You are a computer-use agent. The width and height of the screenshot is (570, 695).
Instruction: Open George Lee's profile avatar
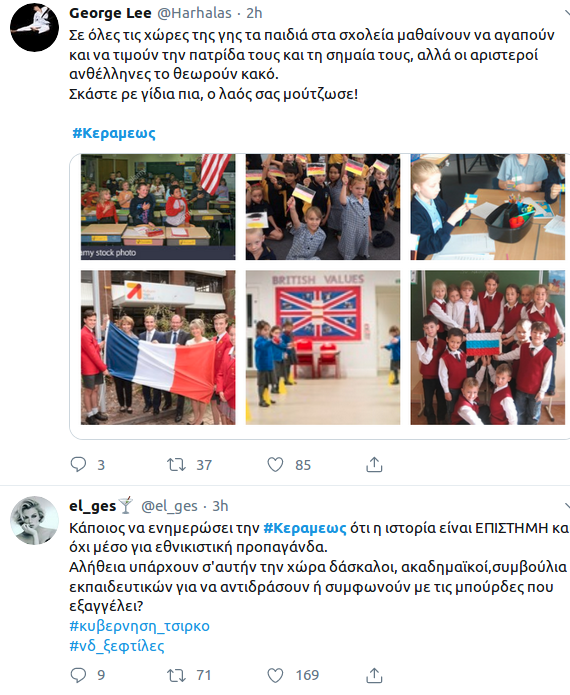[35, 27]
